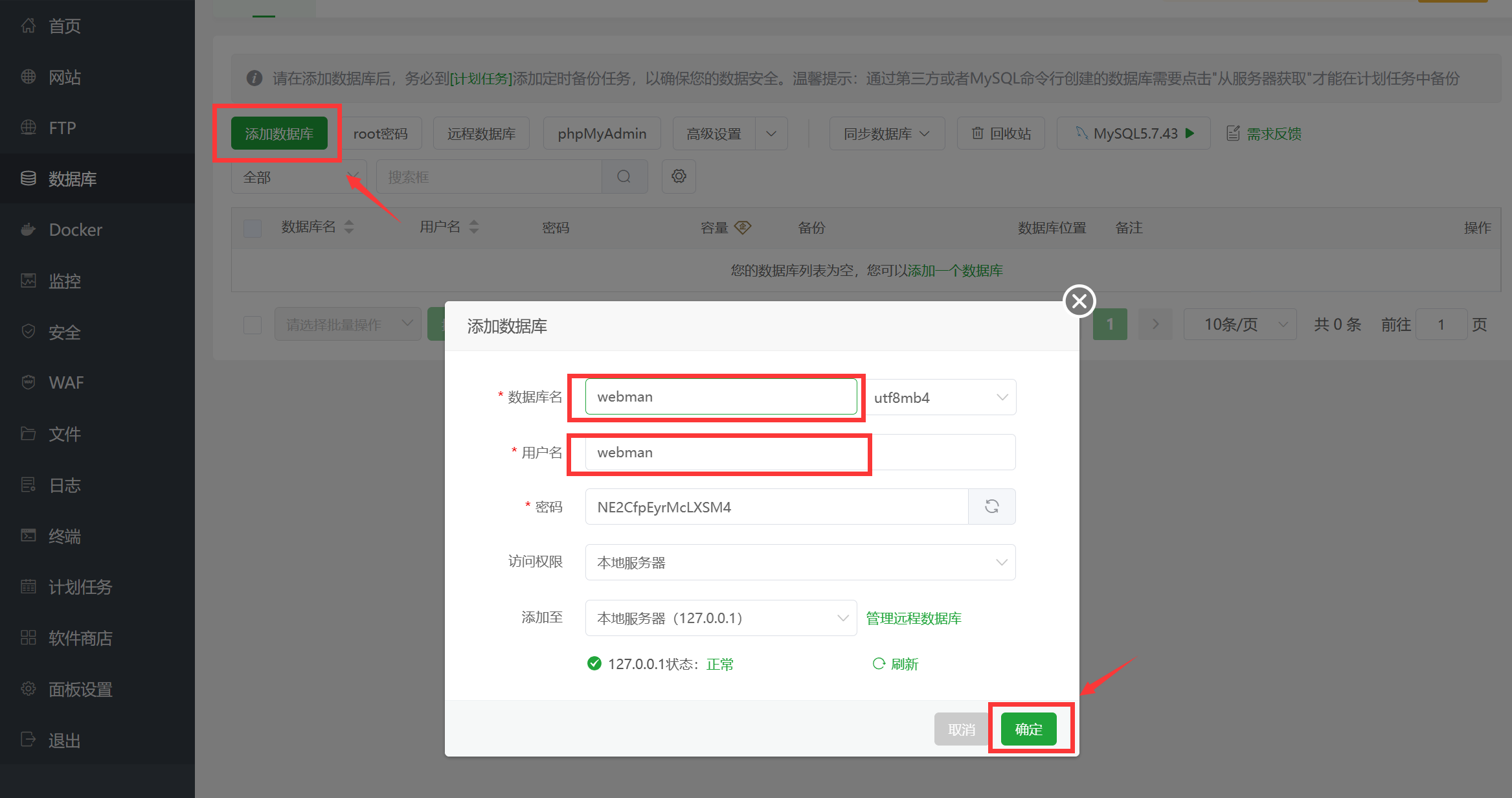This screenshot has width=1512, height=798.
Task: Click the 取消 button
Action: coord(962,729)
